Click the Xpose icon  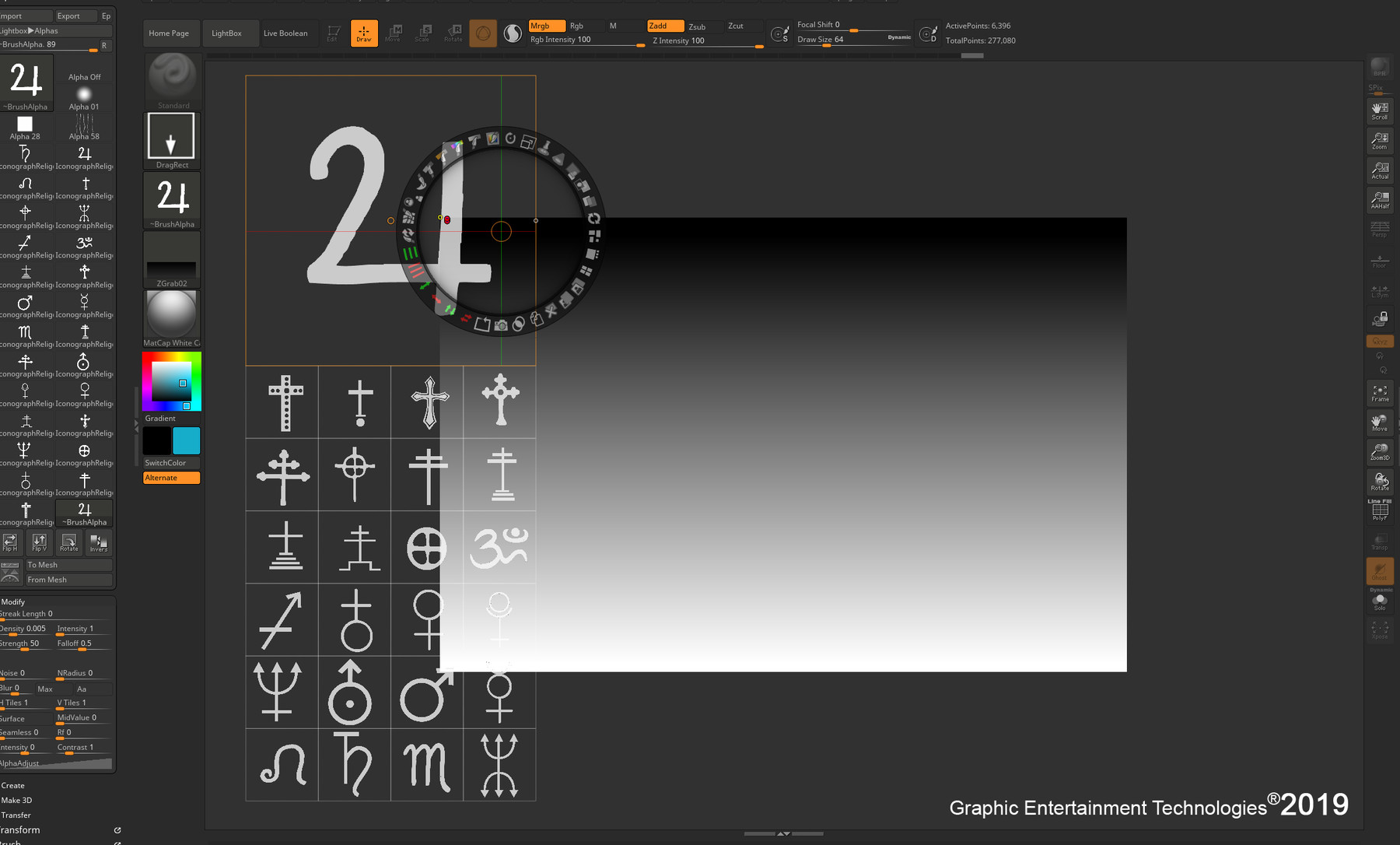coord(1380,630)
